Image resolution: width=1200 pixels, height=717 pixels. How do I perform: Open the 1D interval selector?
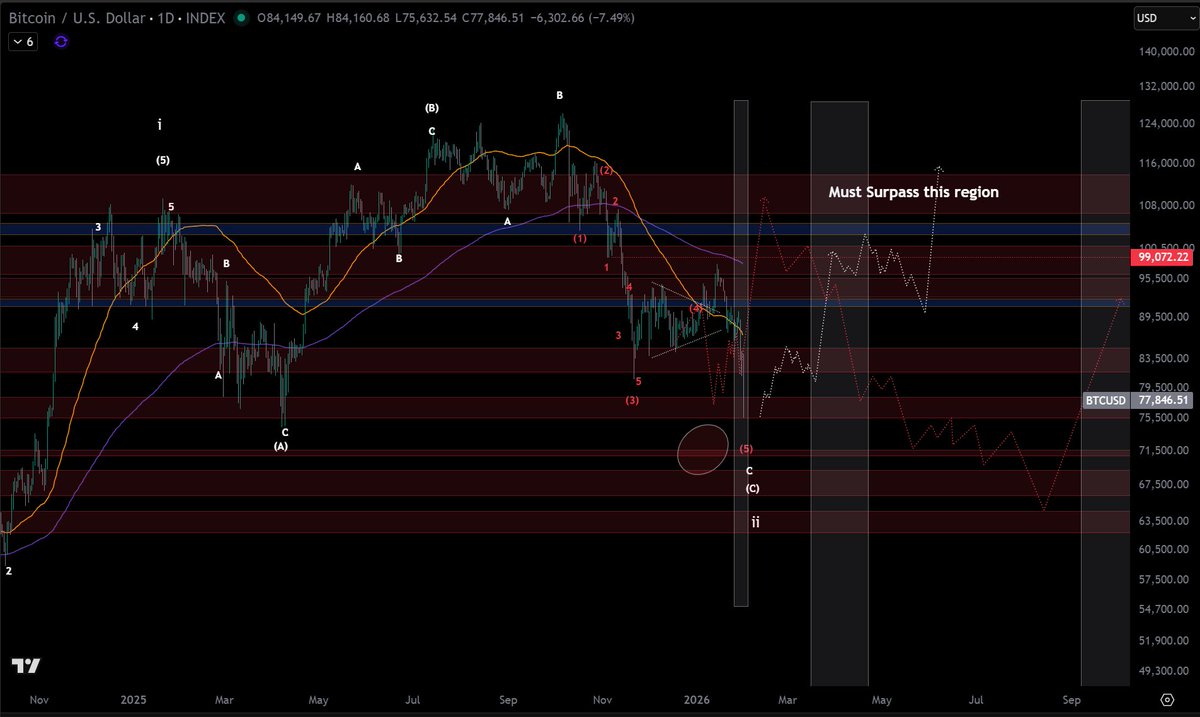[x=164, y=17]
